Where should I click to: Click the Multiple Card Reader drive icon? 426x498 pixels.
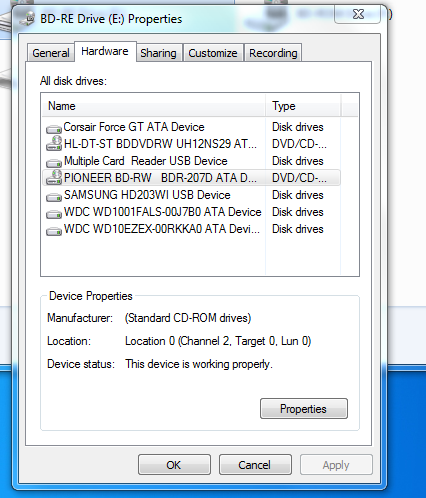[54, 162]
